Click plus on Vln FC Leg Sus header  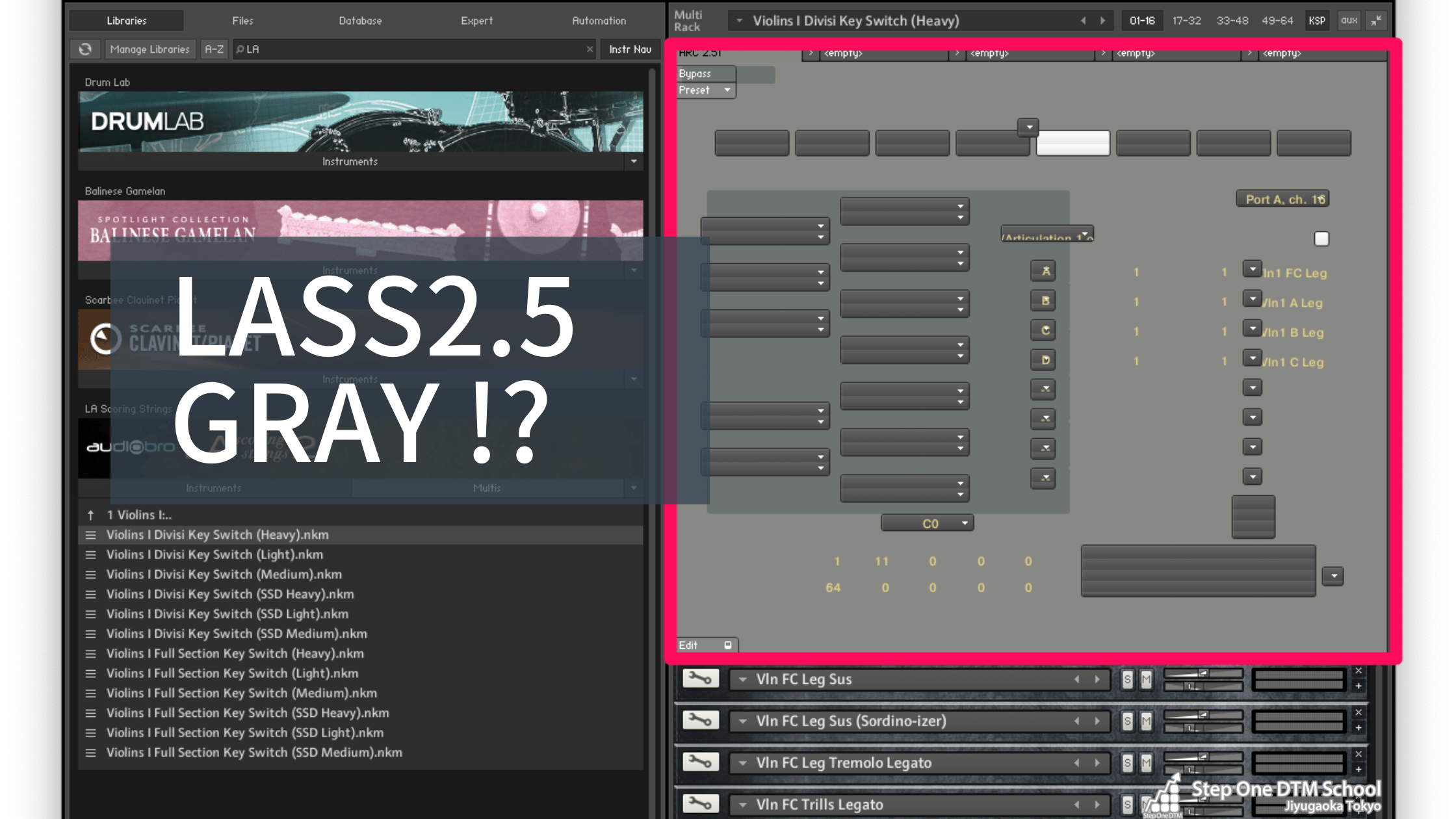(1358, 686)
